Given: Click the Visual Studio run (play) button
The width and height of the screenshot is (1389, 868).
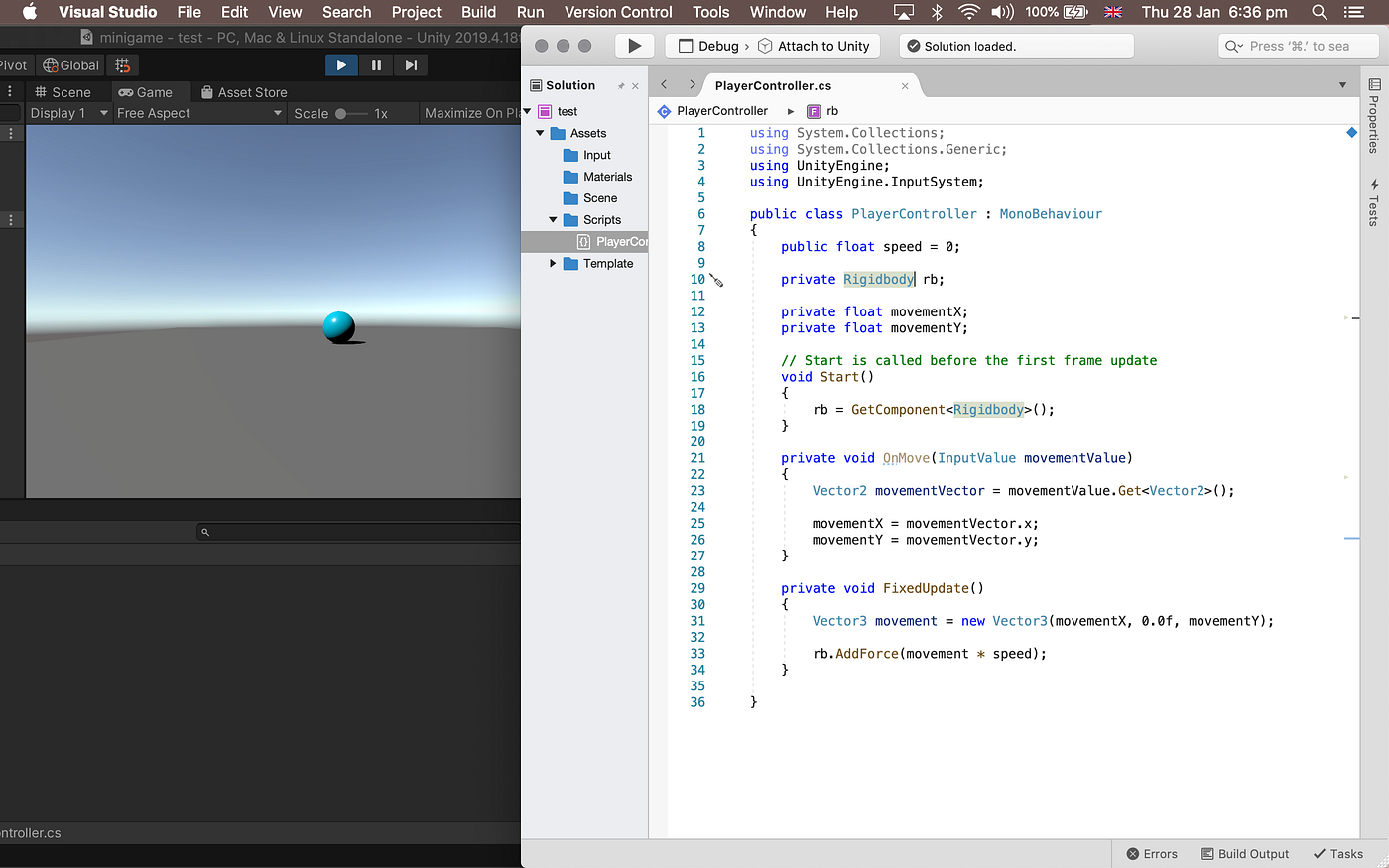Looking at the screenshot, I should 635,46.
